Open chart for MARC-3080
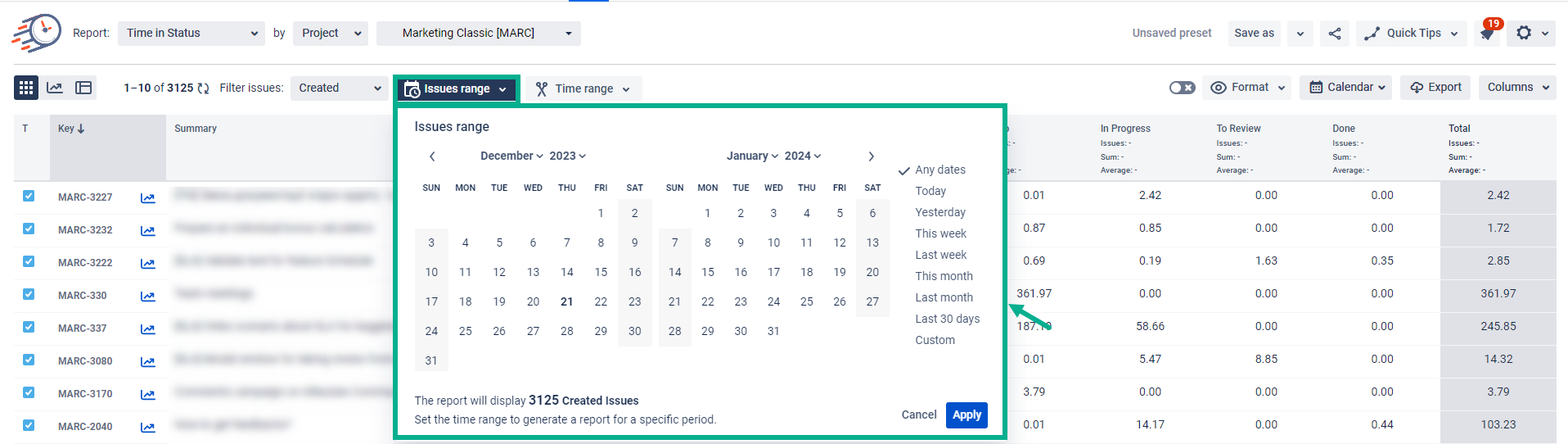Image resolution: width=1568 pixels, height=444 pixels. (x=147, y=361)
